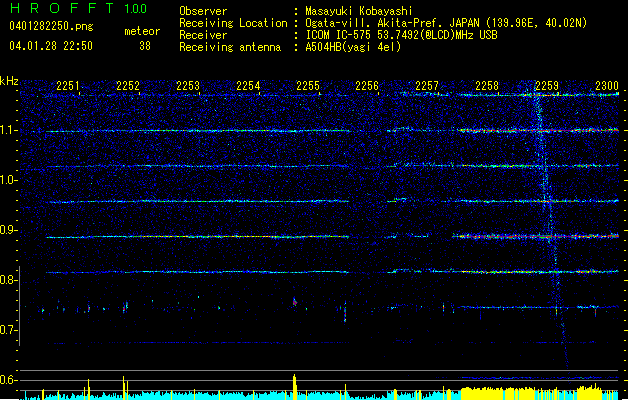Image resolution: width=629 pixels, height=400 pixels.
Task: Select the 2255 time marker
Action: click(x=308, y=87)
